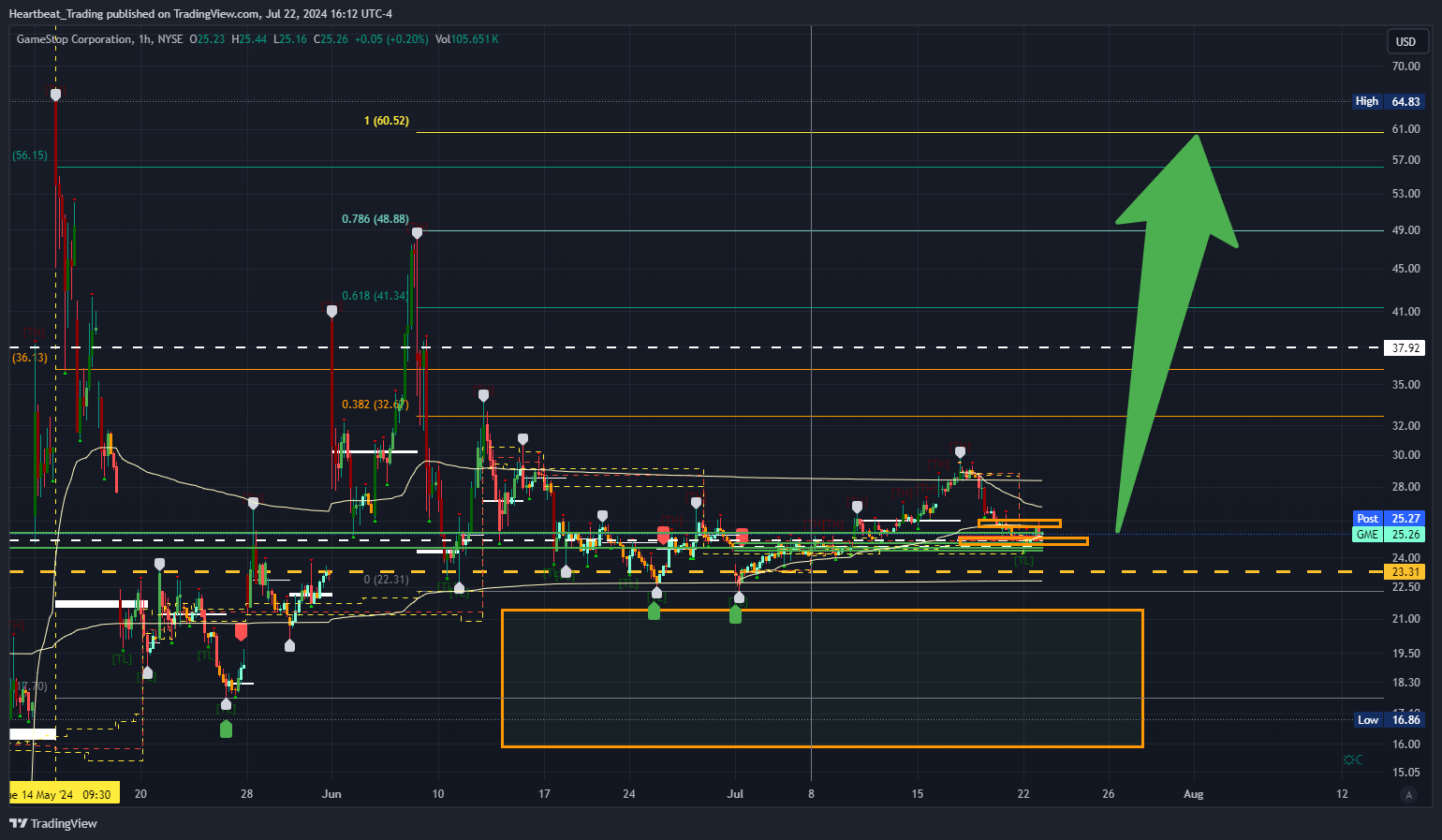Click the GME 25.26 price label

point(1389,534)
